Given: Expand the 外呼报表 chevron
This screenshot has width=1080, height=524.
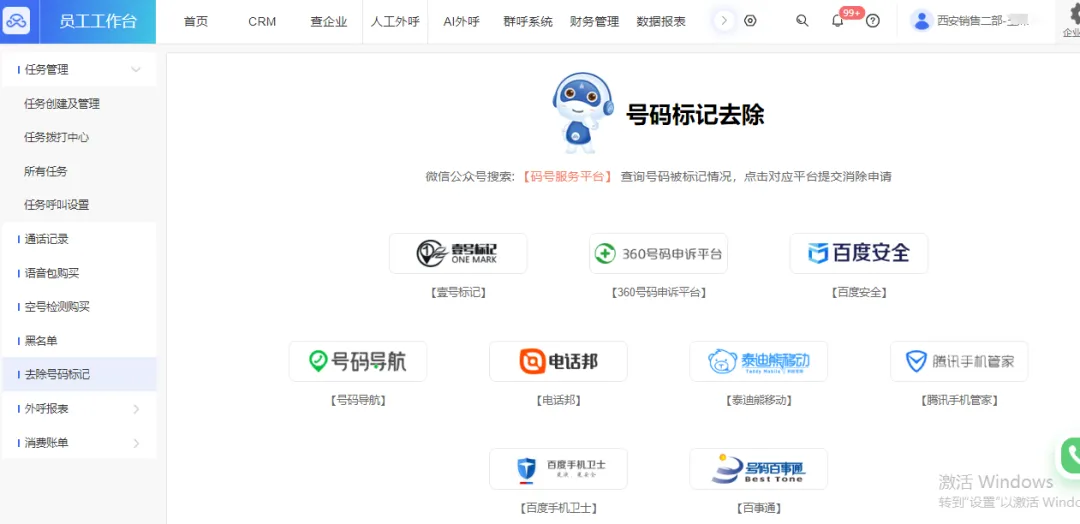Looking at the screenshot, I should pos(136,409).
